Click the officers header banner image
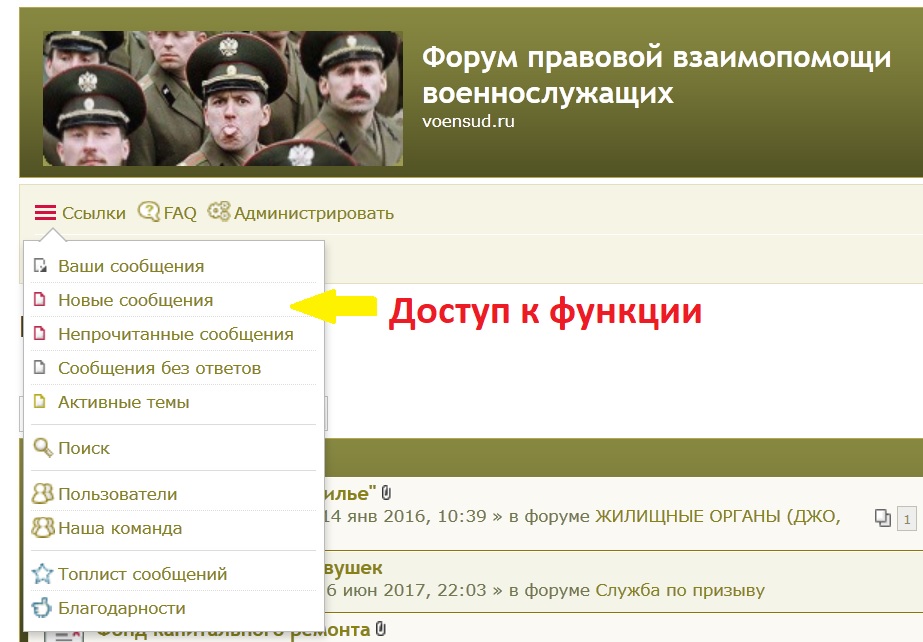 pyautogui.click(x=222, y=98)
